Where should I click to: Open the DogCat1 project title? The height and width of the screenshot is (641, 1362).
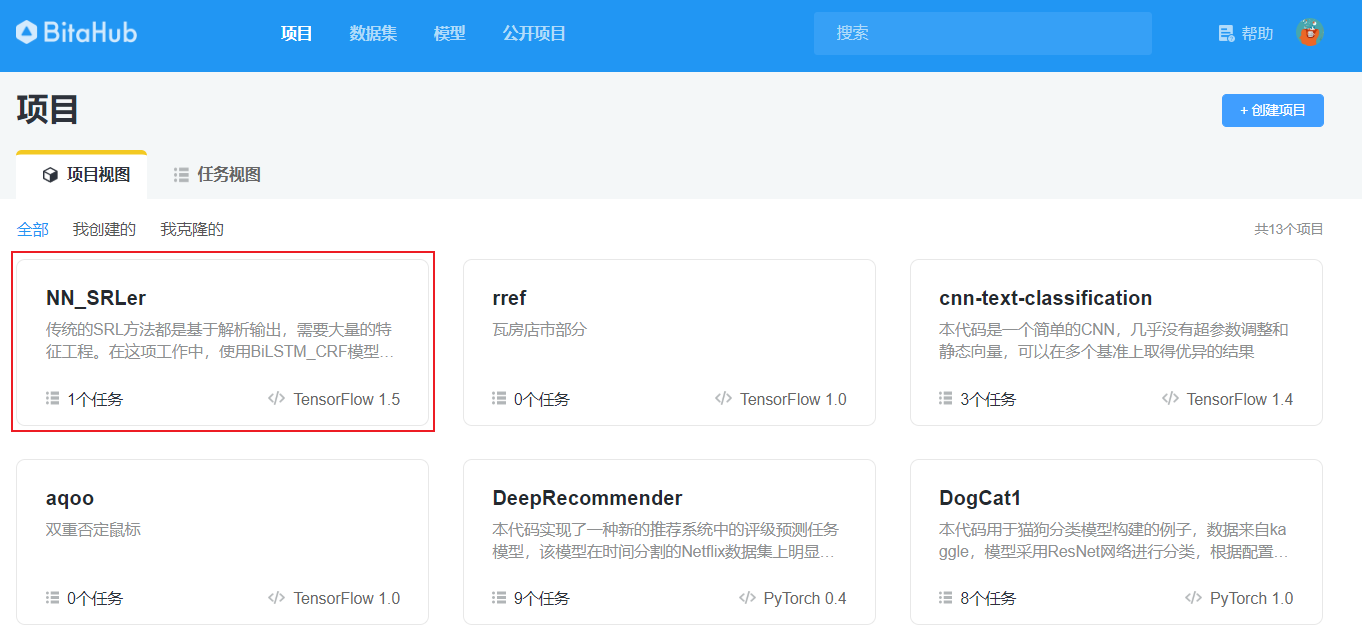click(x=980, y=498)
